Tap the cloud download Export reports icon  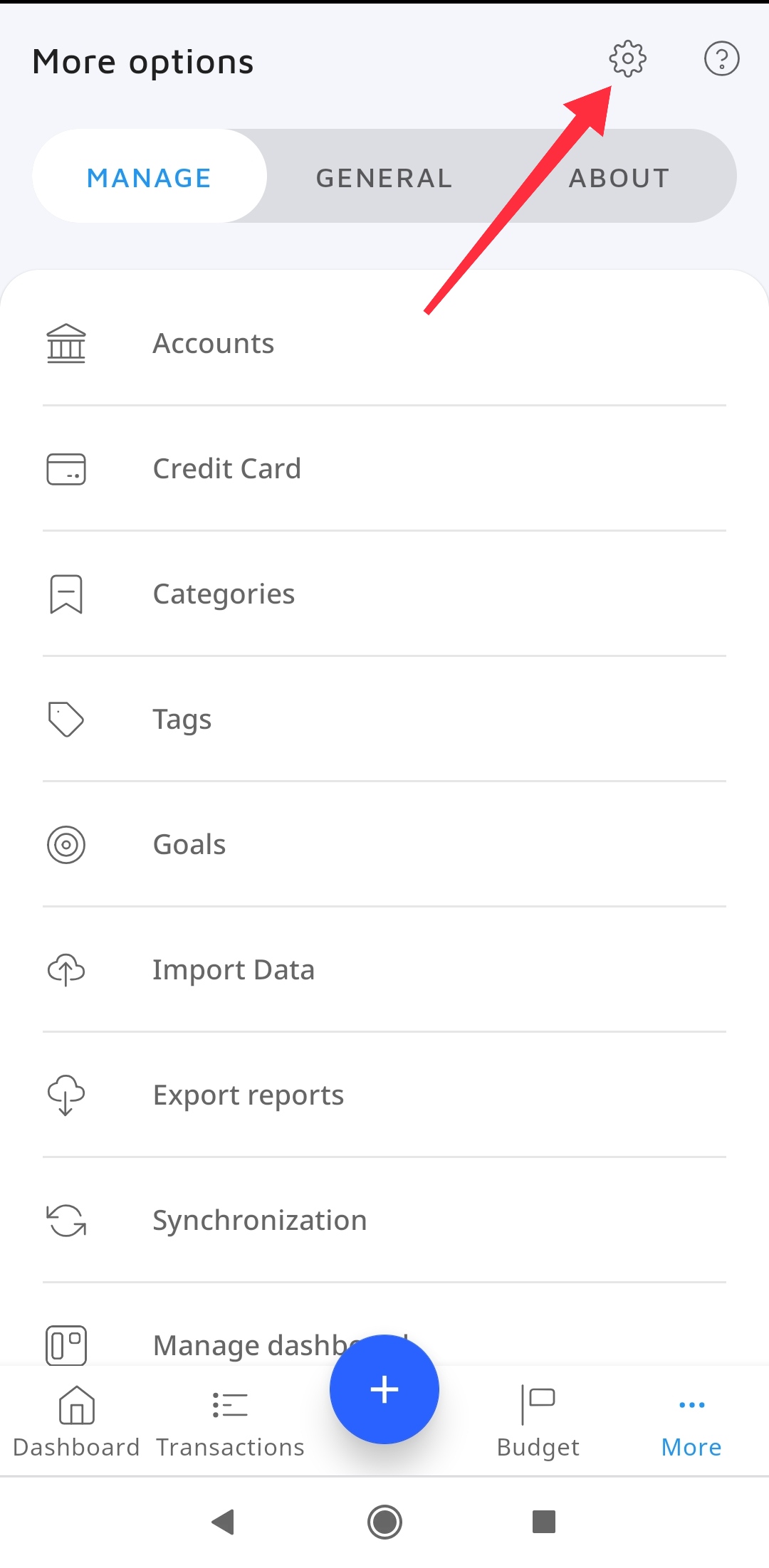tap(66, 1095)
